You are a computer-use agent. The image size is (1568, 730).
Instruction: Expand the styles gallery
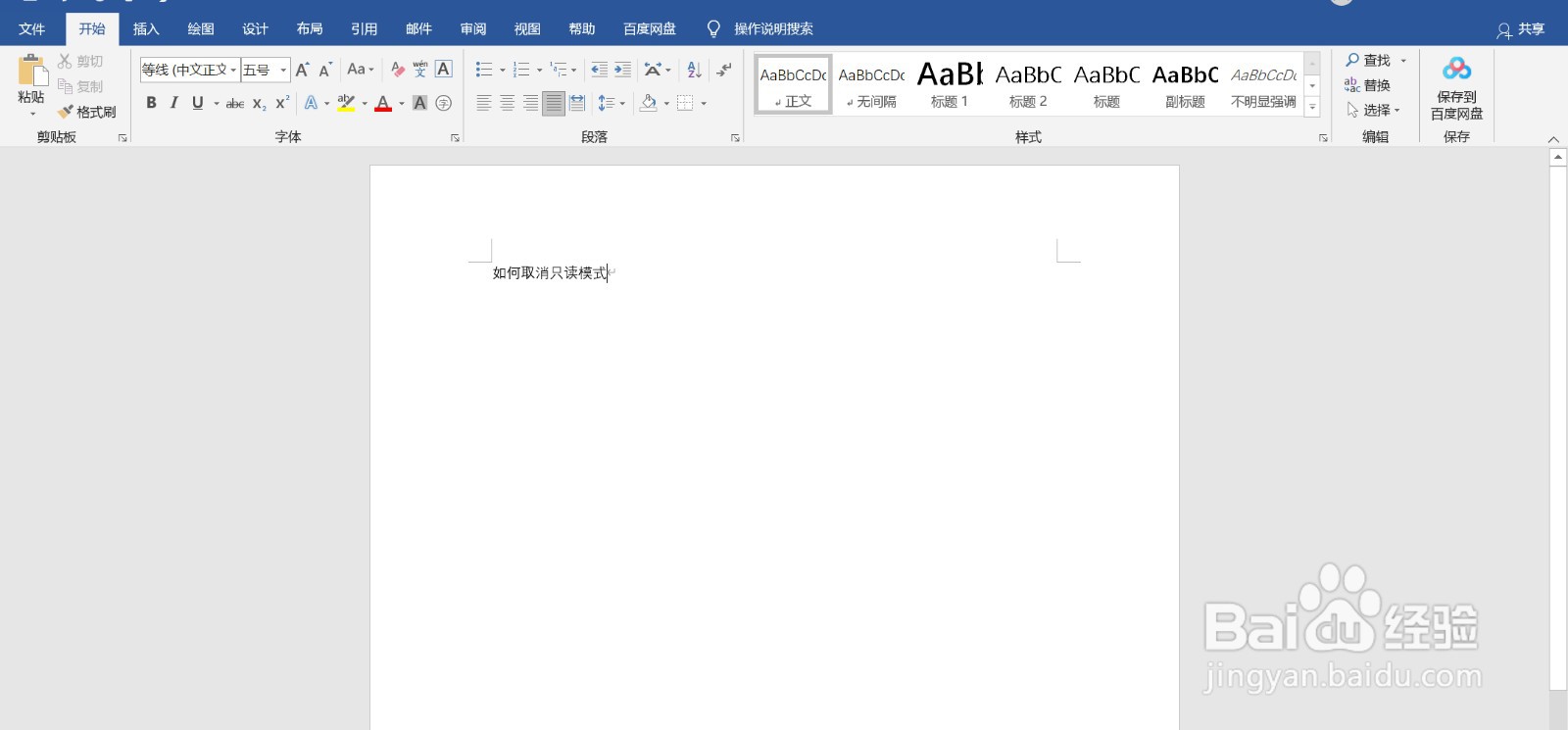(1312, 107)
